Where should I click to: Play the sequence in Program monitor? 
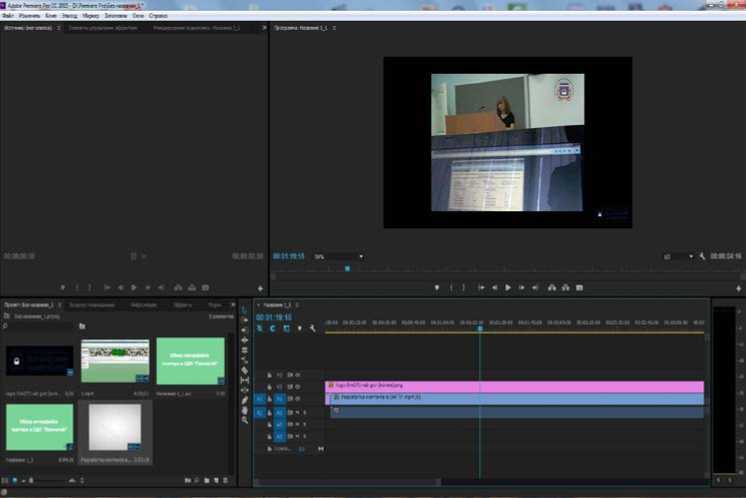[x=508, y=288]
